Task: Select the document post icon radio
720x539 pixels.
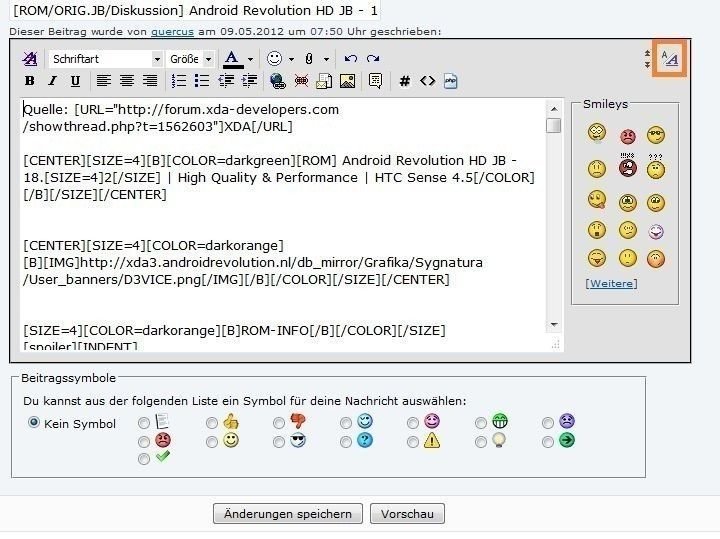Action: click(x=144, y=422)
